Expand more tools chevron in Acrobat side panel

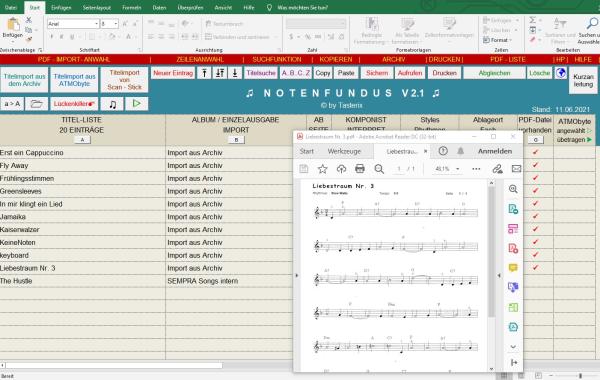coord(513,347)
